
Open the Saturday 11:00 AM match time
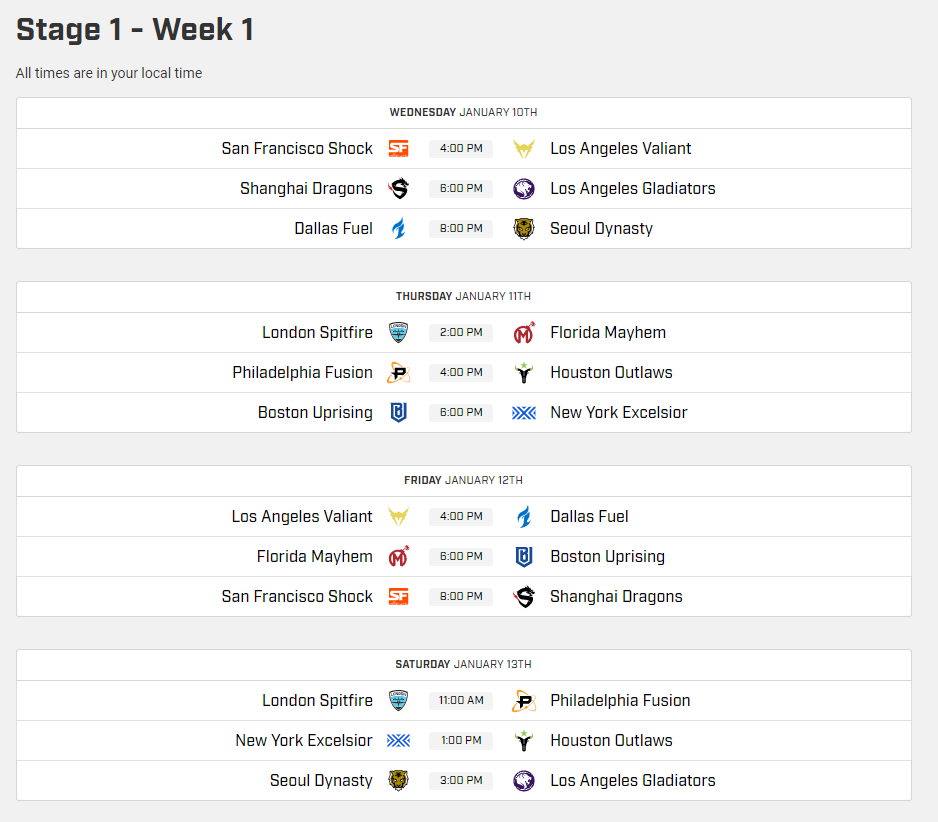(x=461, y=701)
